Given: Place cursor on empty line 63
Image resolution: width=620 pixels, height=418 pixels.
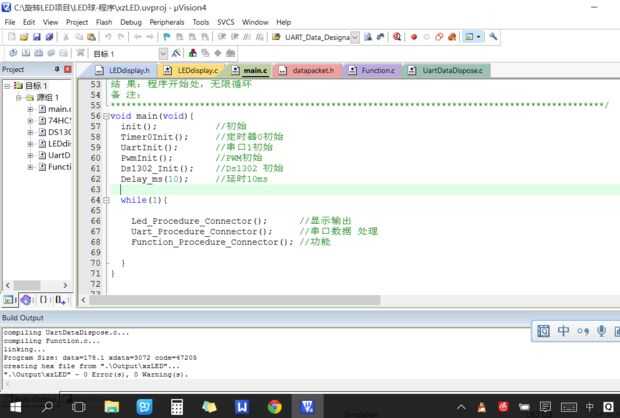Looking at the screenshot, I should [x=364, y=190].
